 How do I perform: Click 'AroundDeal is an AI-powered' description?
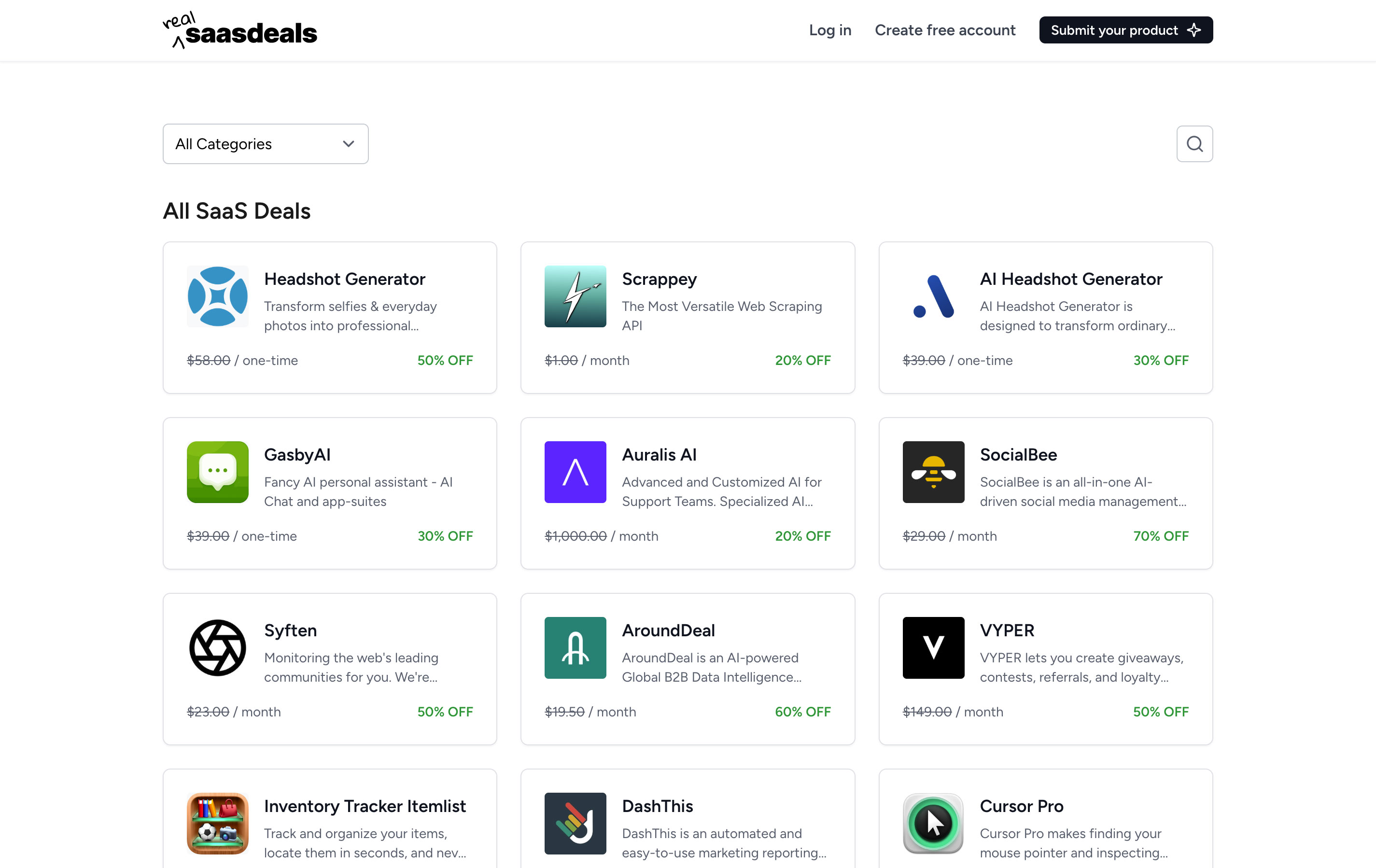pyautogui.click(x=712, y=668)
